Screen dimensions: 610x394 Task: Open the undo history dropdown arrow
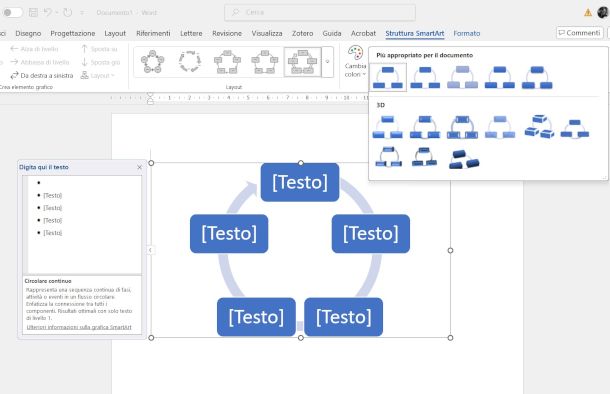[x=57, y=13]
